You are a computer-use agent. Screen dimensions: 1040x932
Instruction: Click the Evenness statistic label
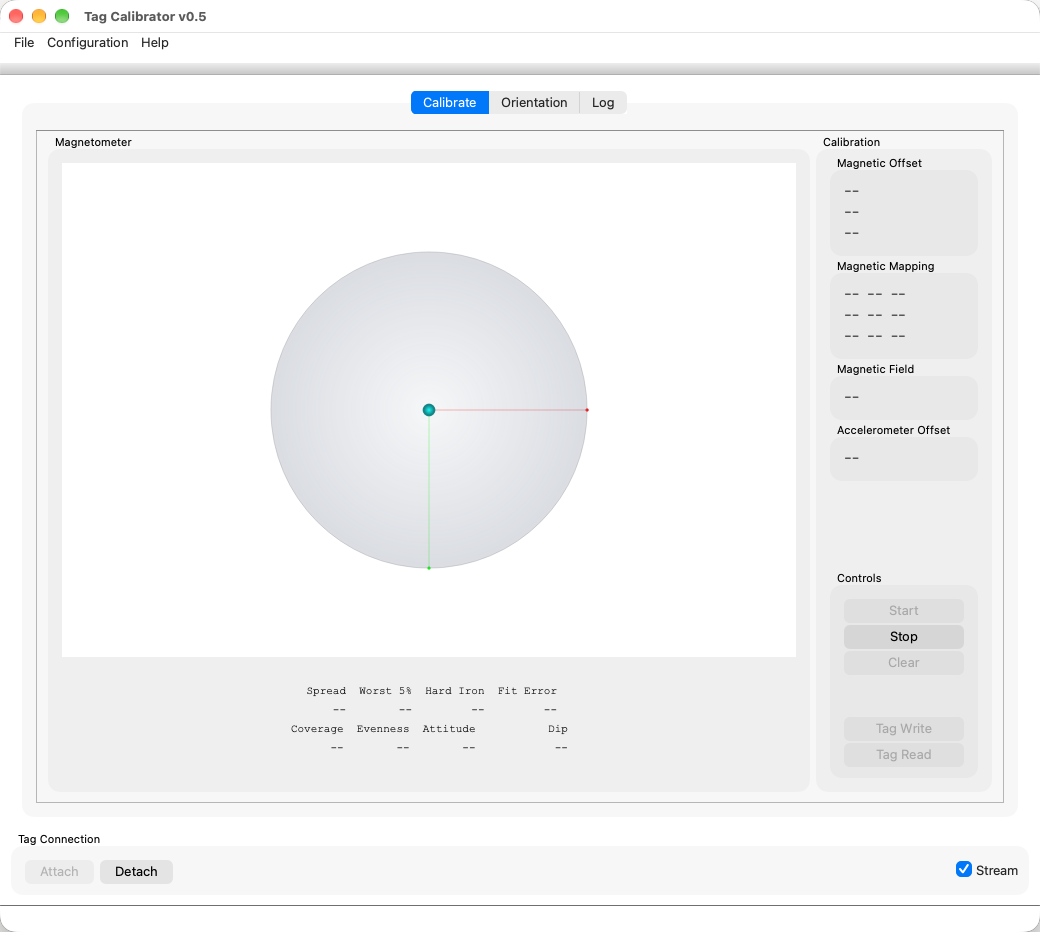point(383,729)
